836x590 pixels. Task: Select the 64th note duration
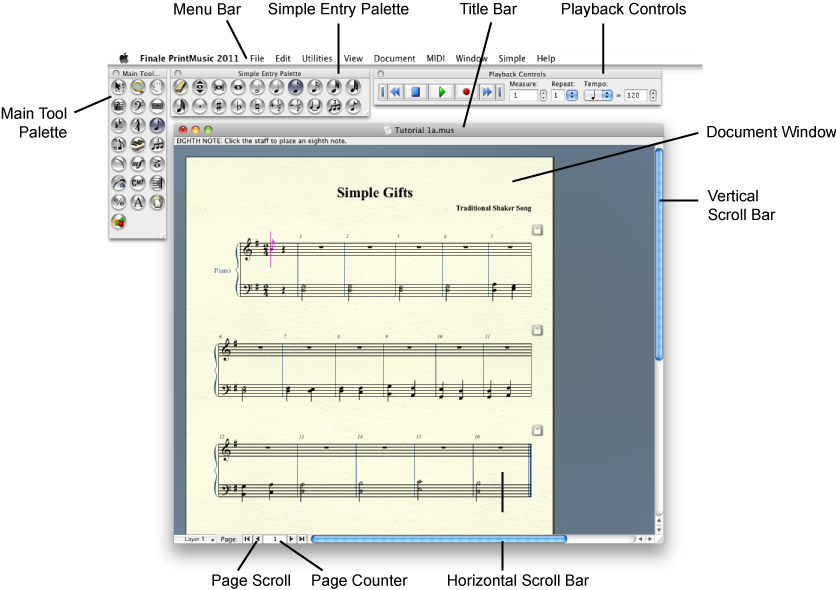click(353, 87)
